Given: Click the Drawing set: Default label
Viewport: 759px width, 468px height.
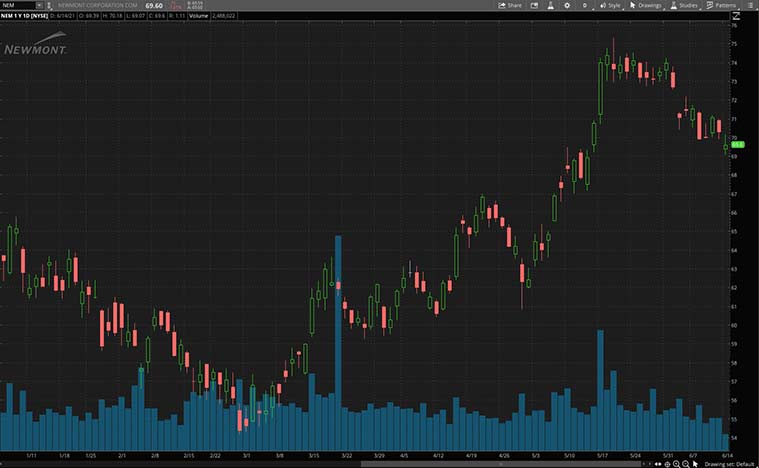Looking at the screenshot, I should (728, 464).
